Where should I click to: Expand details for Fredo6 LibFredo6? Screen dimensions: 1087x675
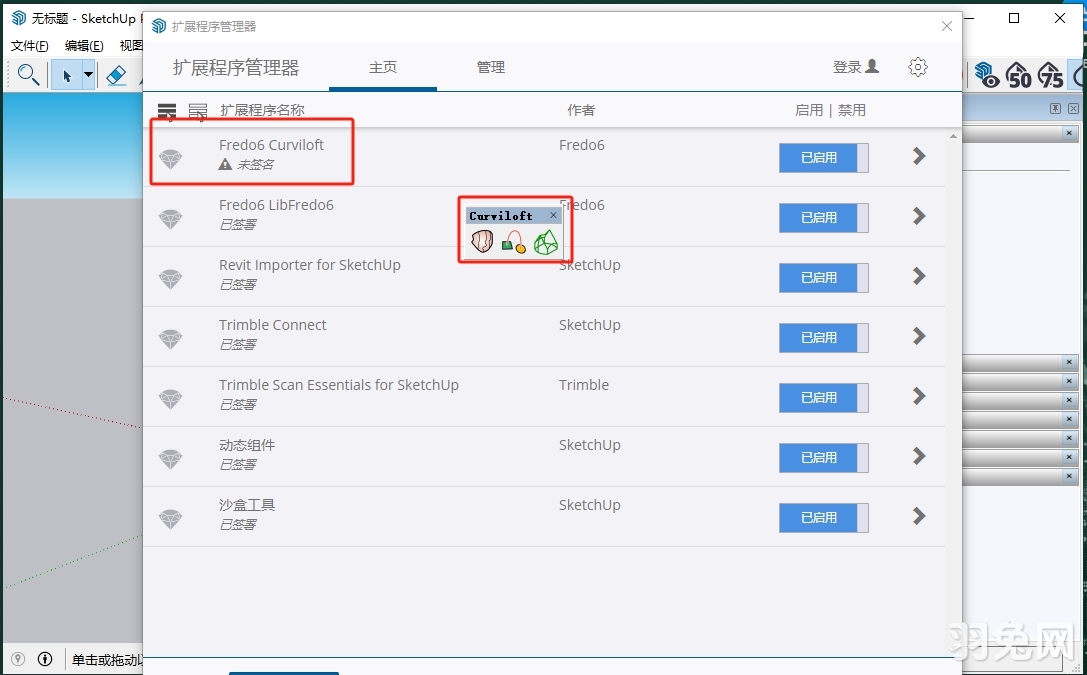coord(919,217)
